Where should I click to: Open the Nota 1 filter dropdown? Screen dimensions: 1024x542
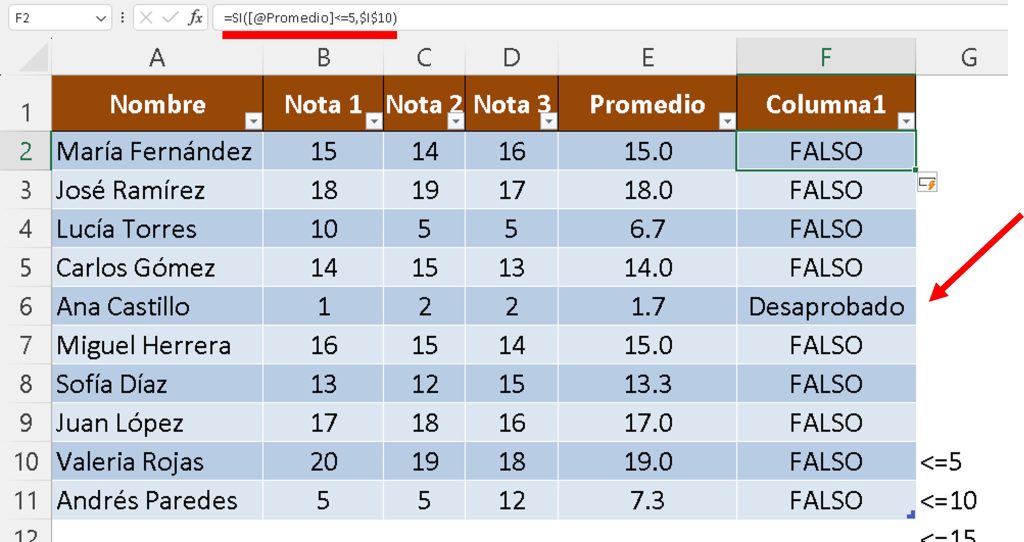374,121
